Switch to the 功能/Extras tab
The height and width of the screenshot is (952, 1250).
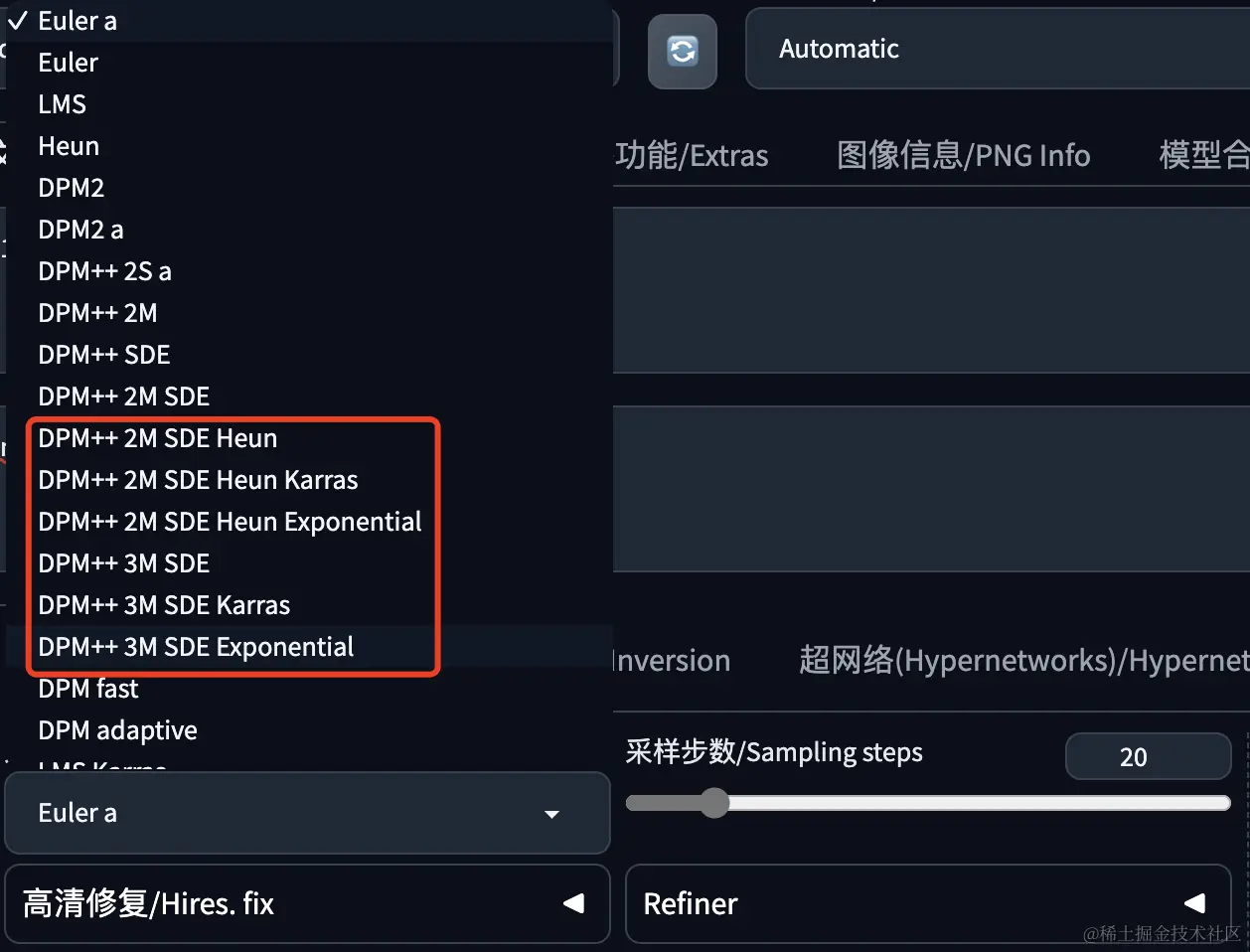point(694,155)
